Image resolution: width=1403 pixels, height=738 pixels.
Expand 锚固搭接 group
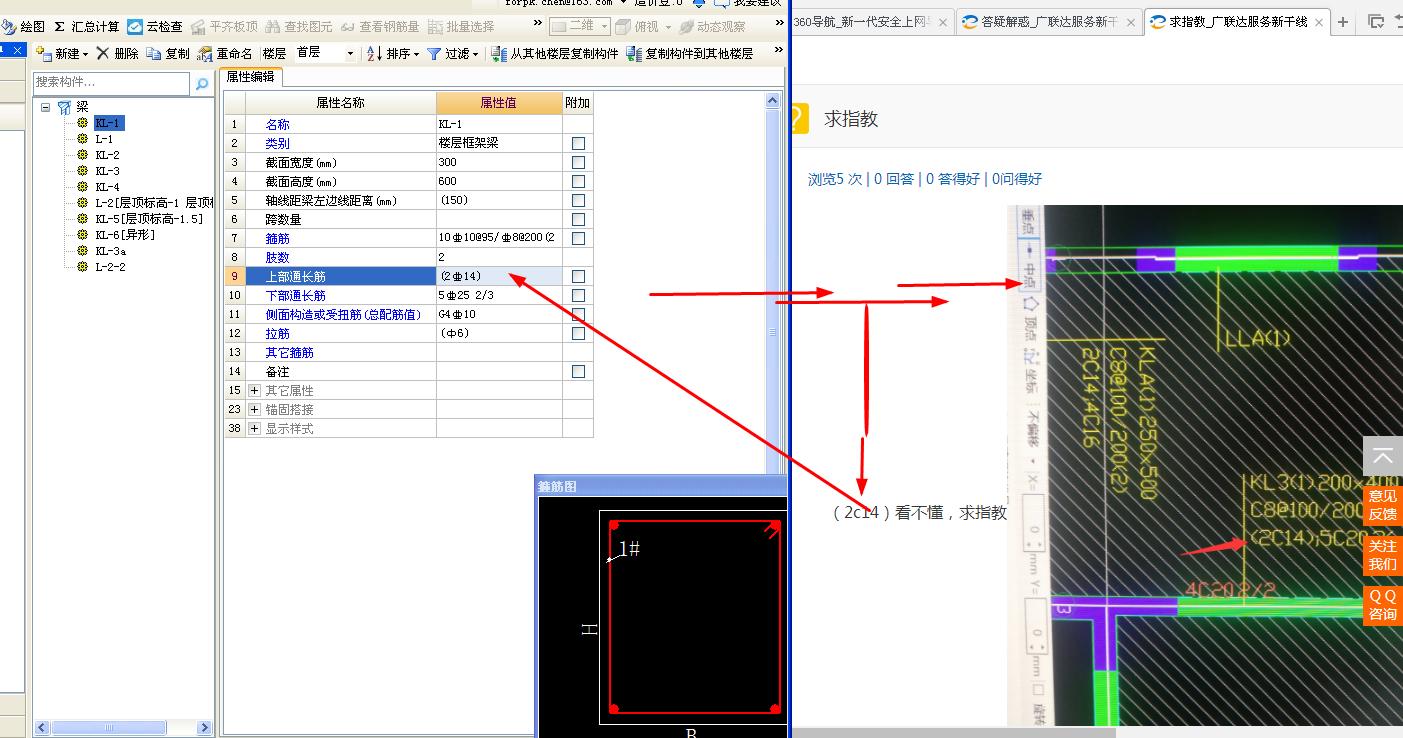(254, 409)
